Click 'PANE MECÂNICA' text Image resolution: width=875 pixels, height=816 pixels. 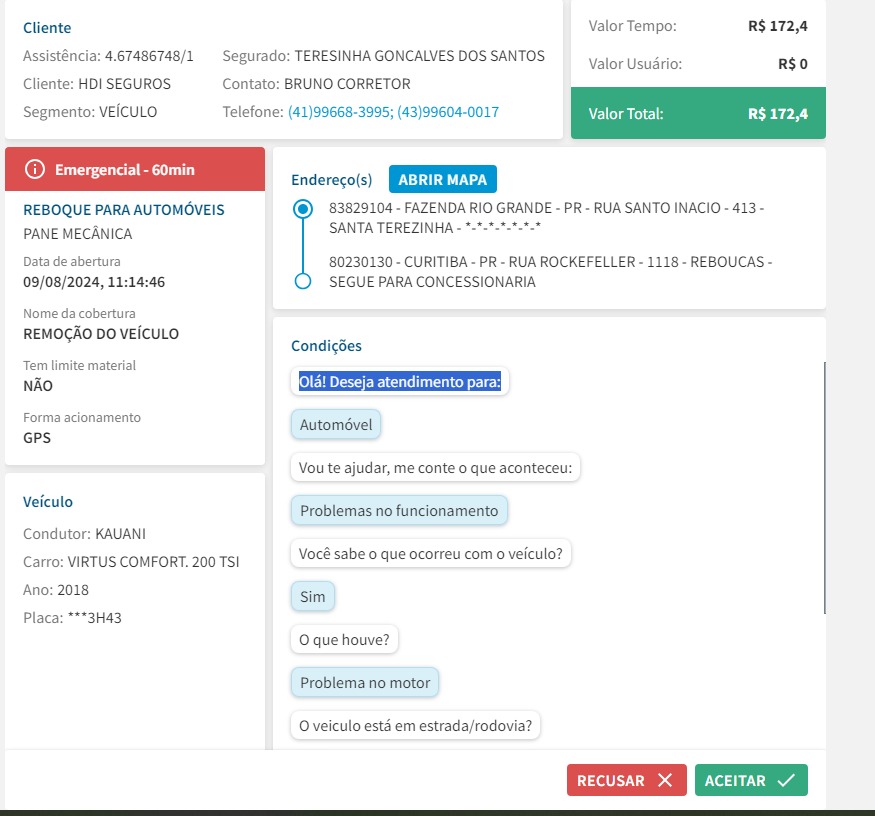point(78,233)
